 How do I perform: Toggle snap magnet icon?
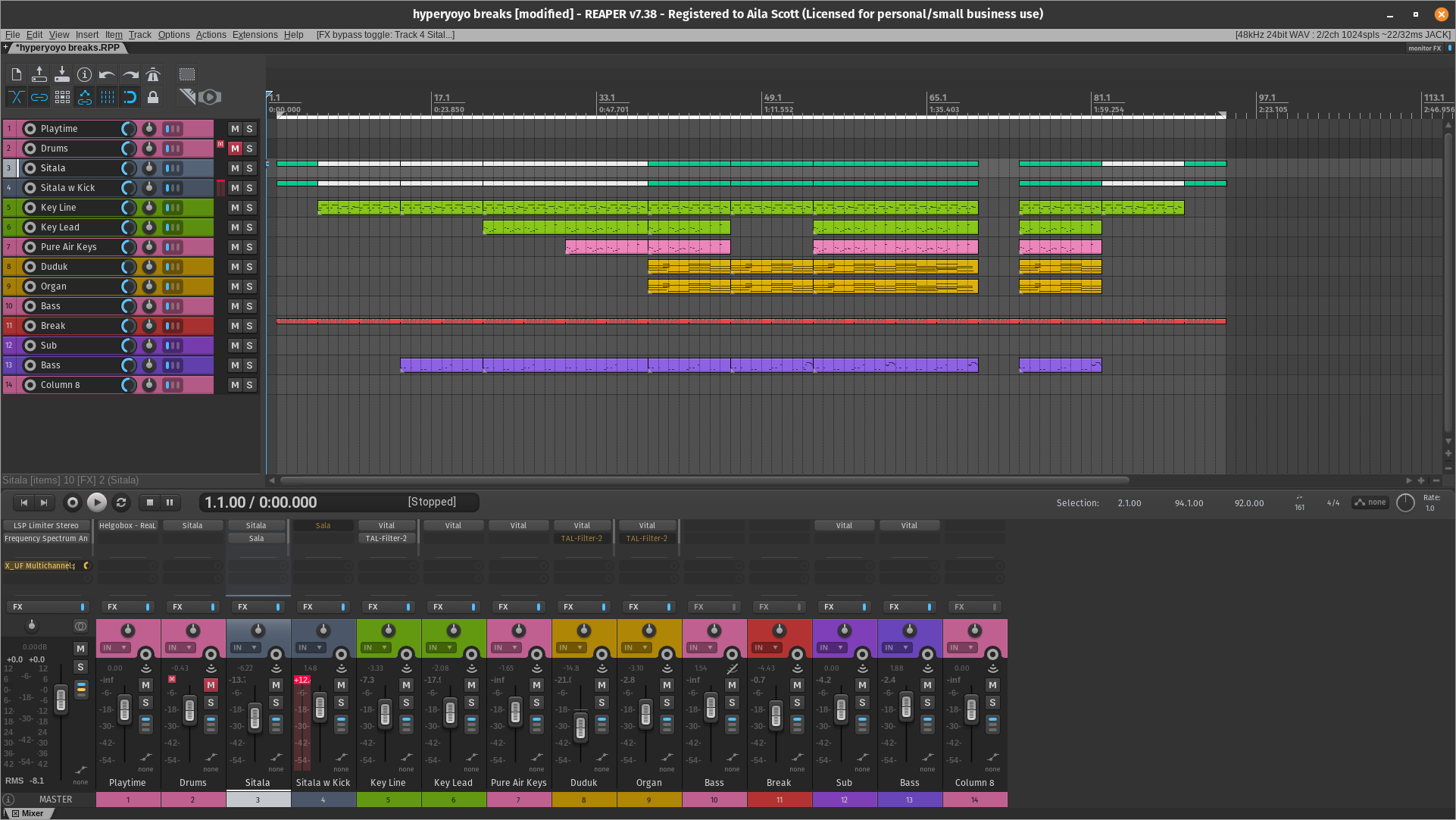(x=130, y=97)
